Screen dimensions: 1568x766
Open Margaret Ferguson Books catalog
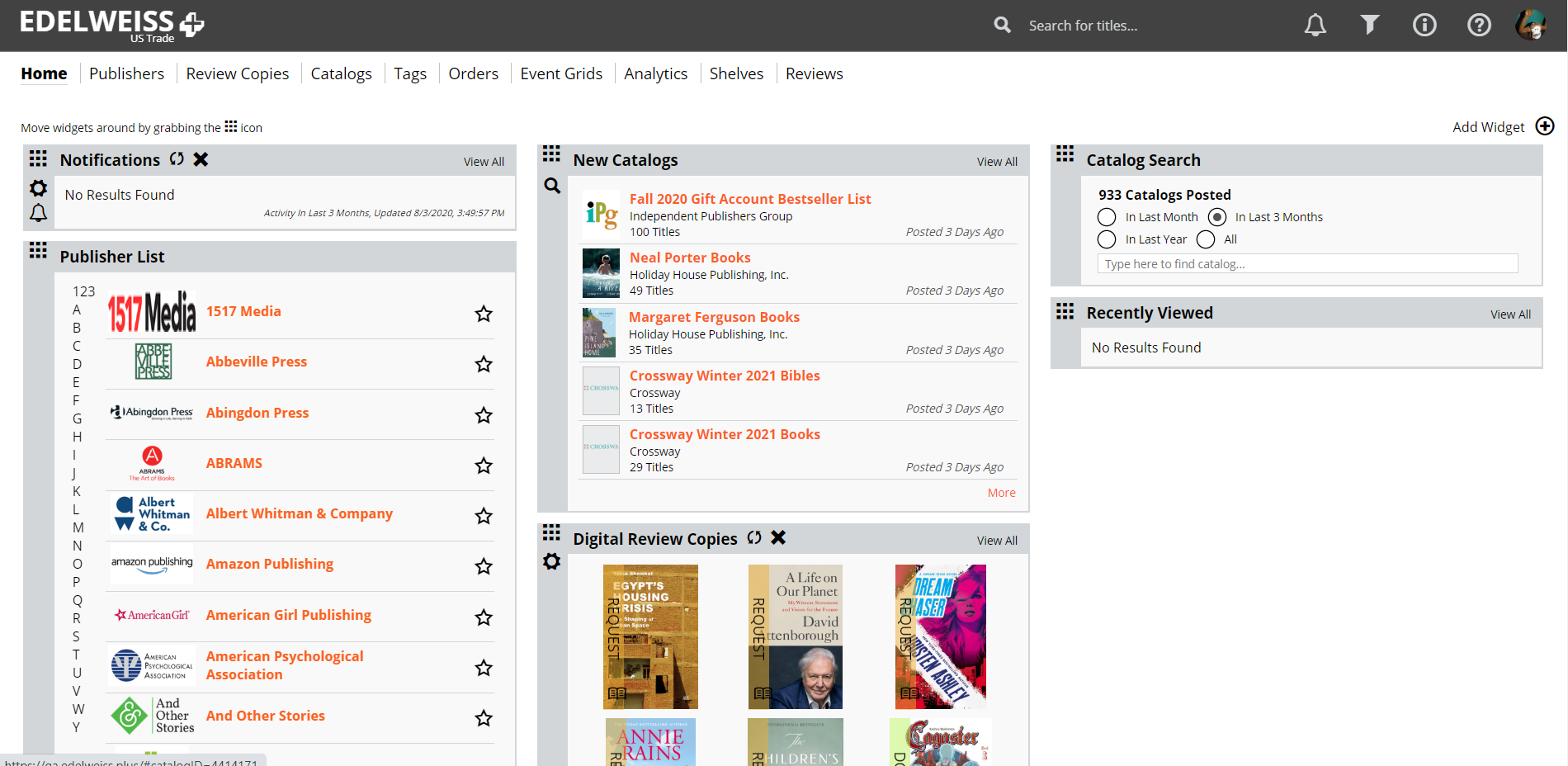[x=714, y=317]
